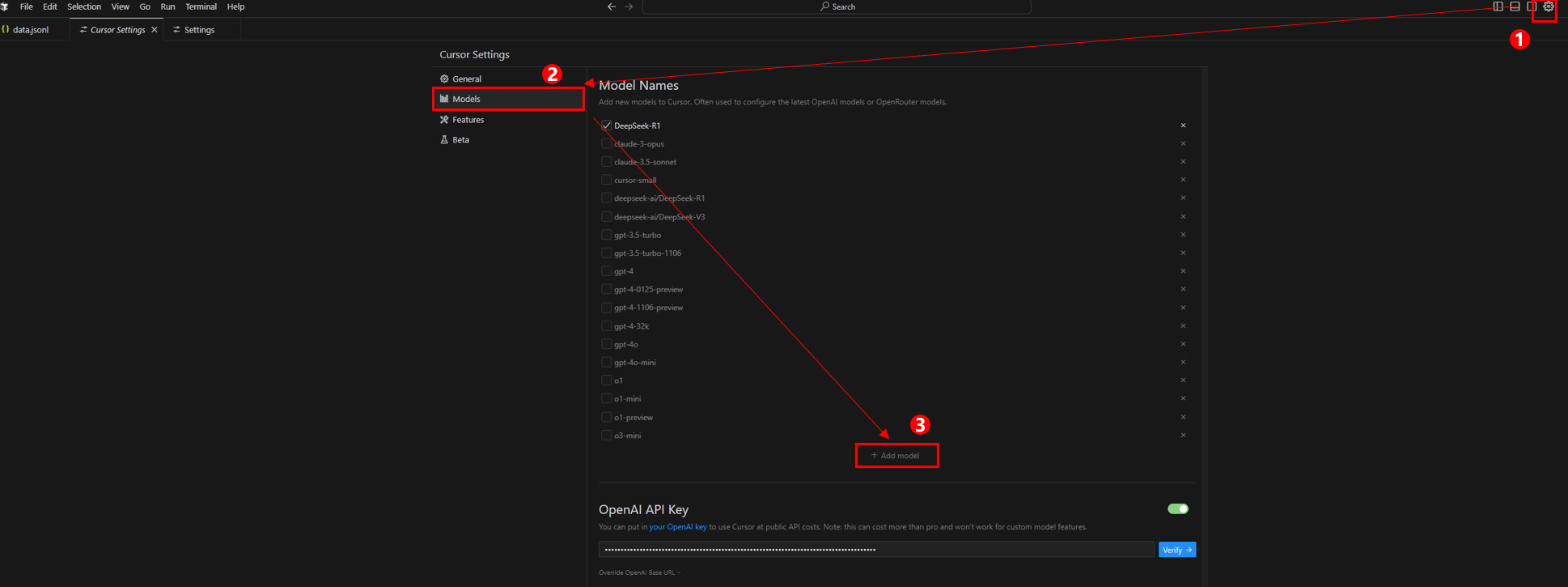Toggle the bottom panel layout icon

[x=1515, y=6]
